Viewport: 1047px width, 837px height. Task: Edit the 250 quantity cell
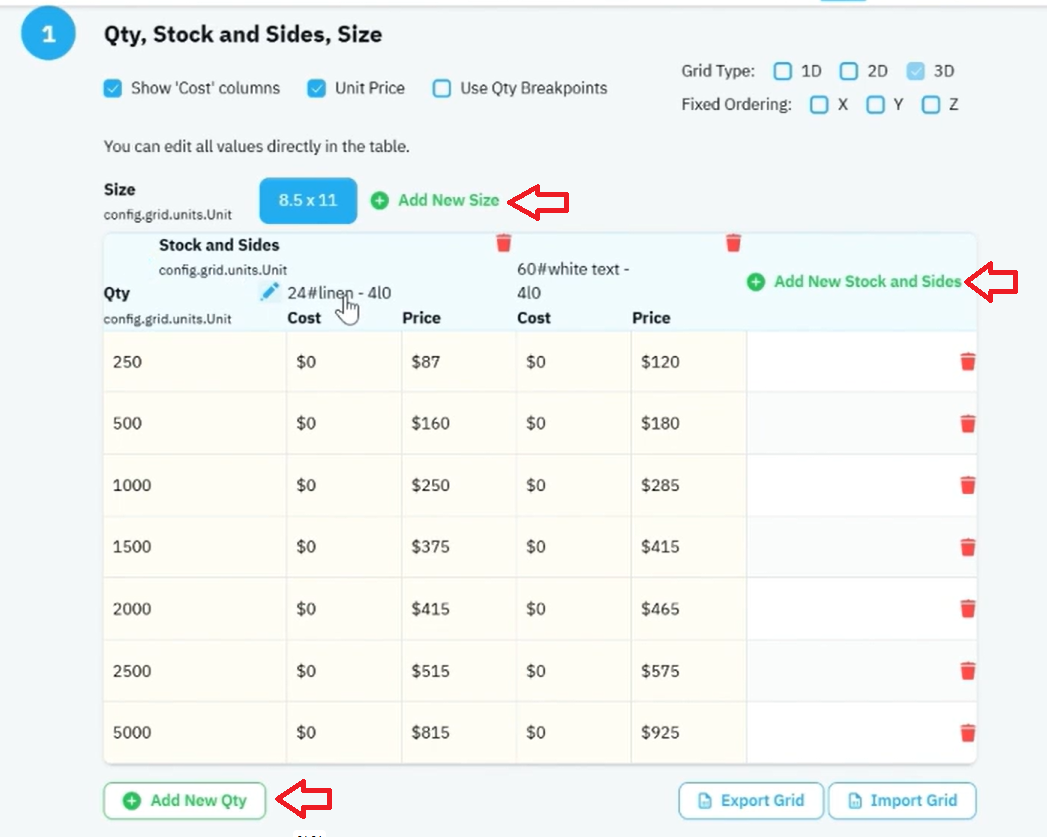[x=195, y=362]
